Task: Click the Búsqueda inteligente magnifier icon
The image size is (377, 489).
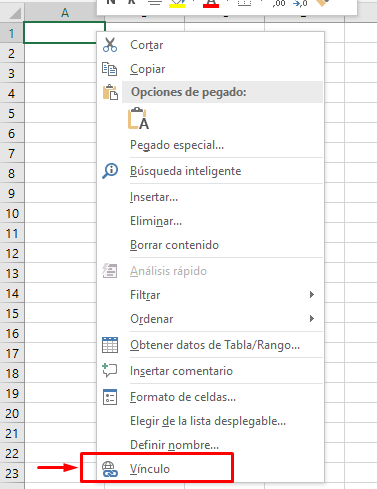Action: click(110, 171)
